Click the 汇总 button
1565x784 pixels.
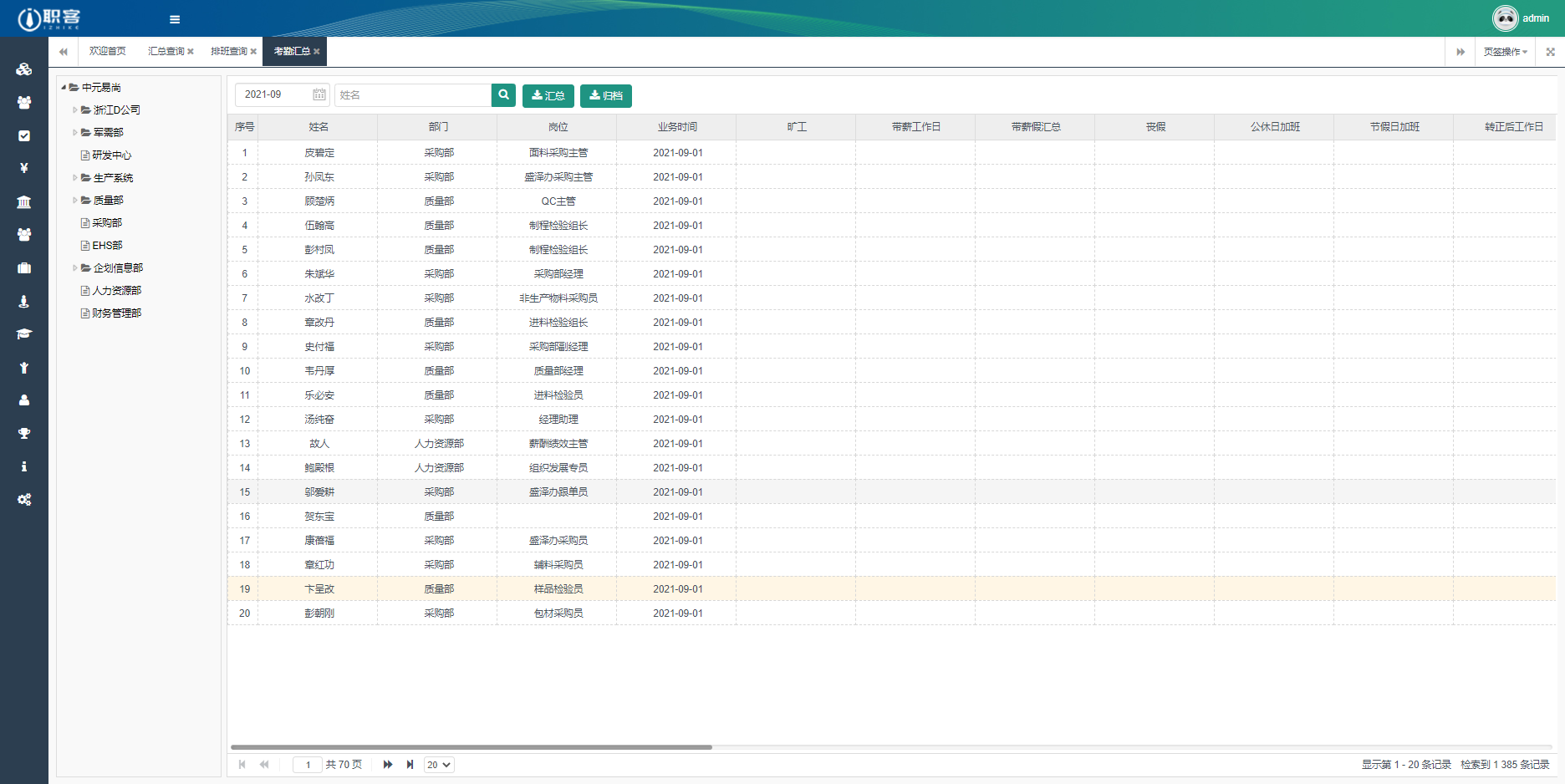(548, 96)
